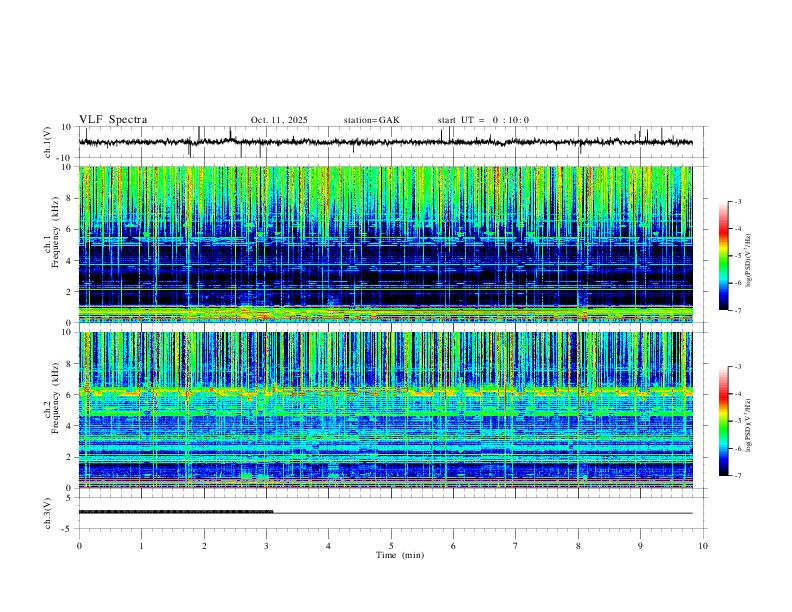Click the 'VLF Spectra' title text
This screenshot has height=612, width=792.
click(113, 120)
